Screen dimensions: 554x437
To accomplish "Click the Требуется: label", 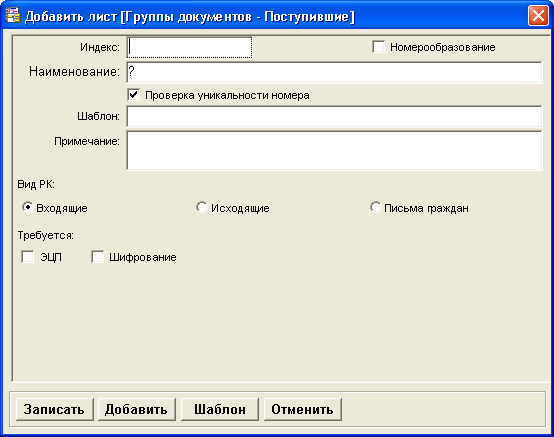I will (46, 235).
